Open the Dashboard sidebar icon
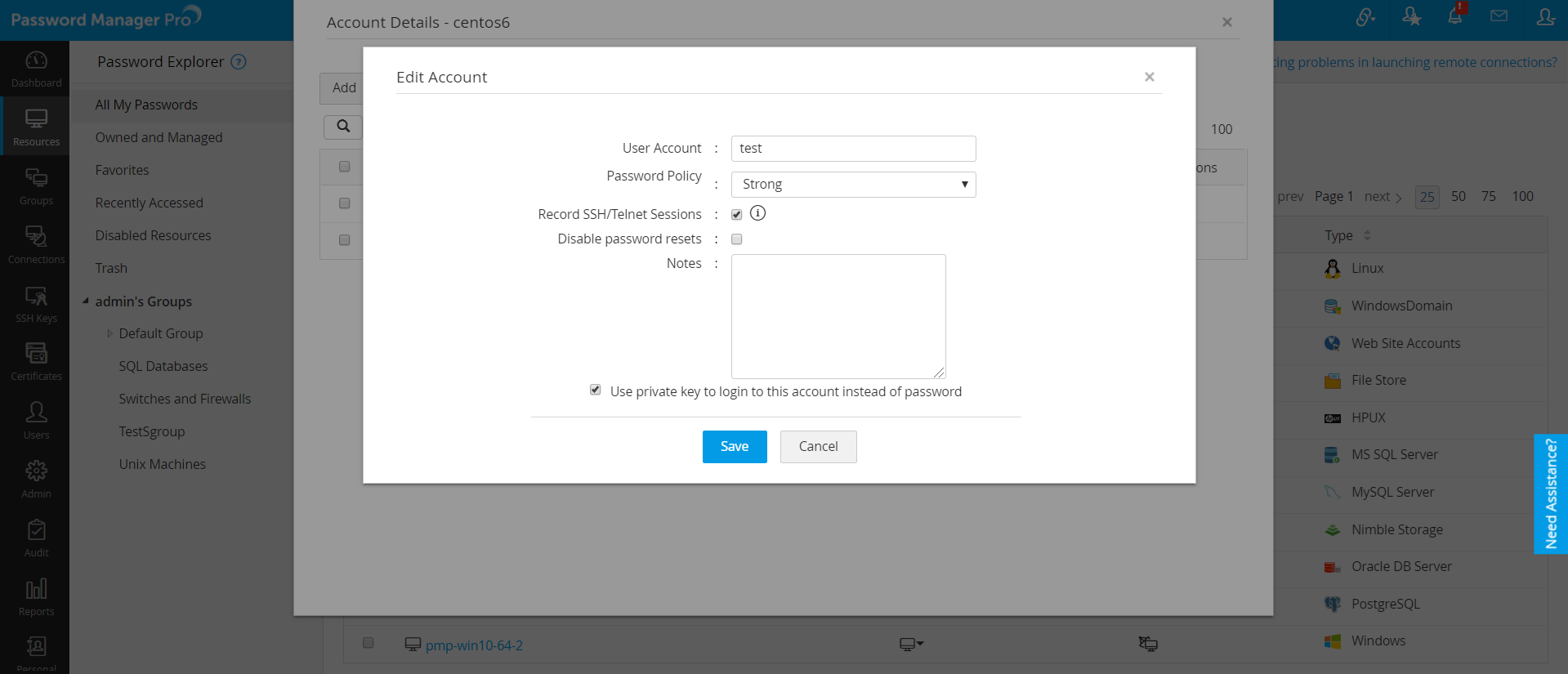The image size is (1568, 674). coord(36,69)
